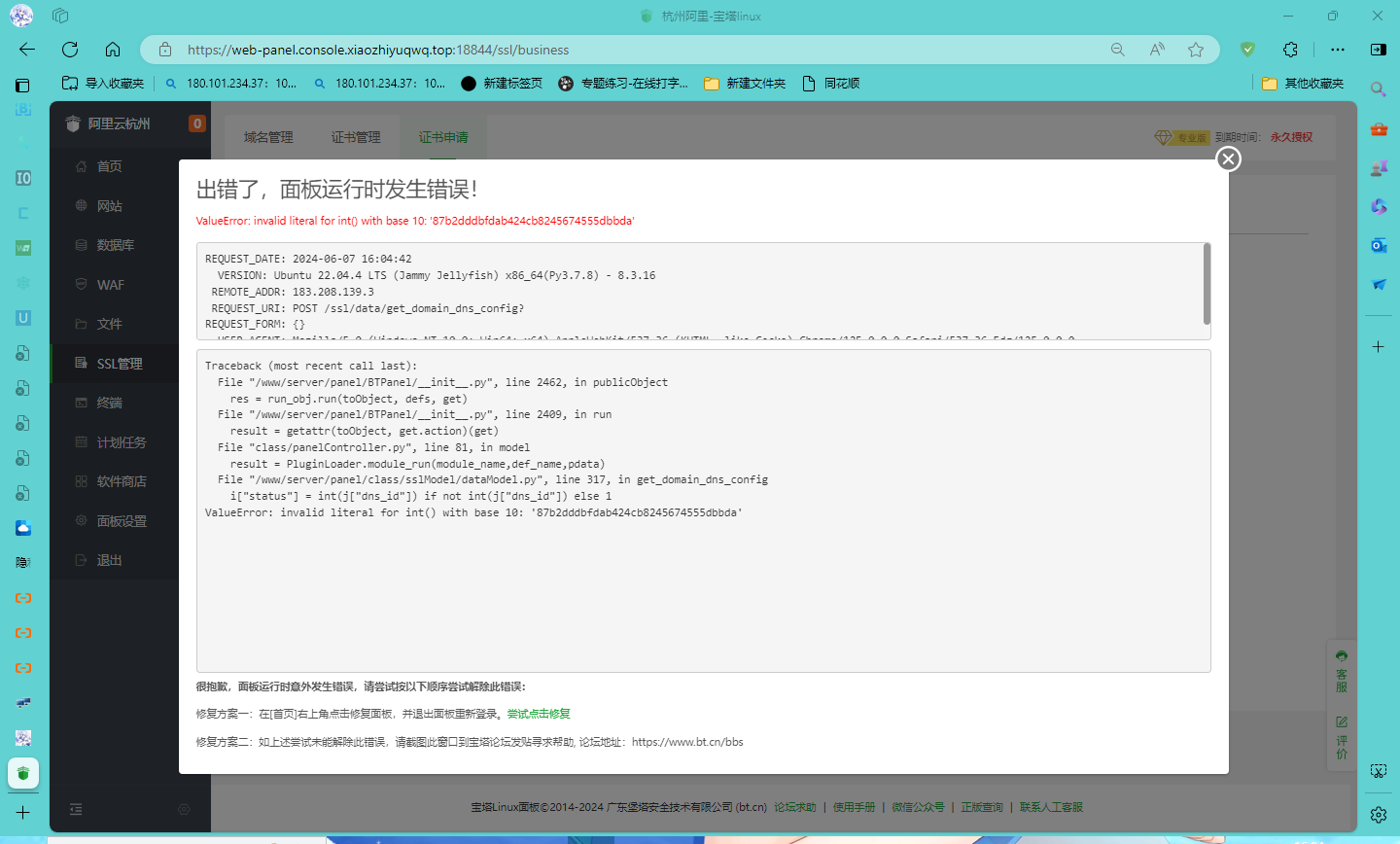The height and width of the screenshot is (844, 1400).
Task: Go to 计划任务 in the sidebar
Action: 121,442
